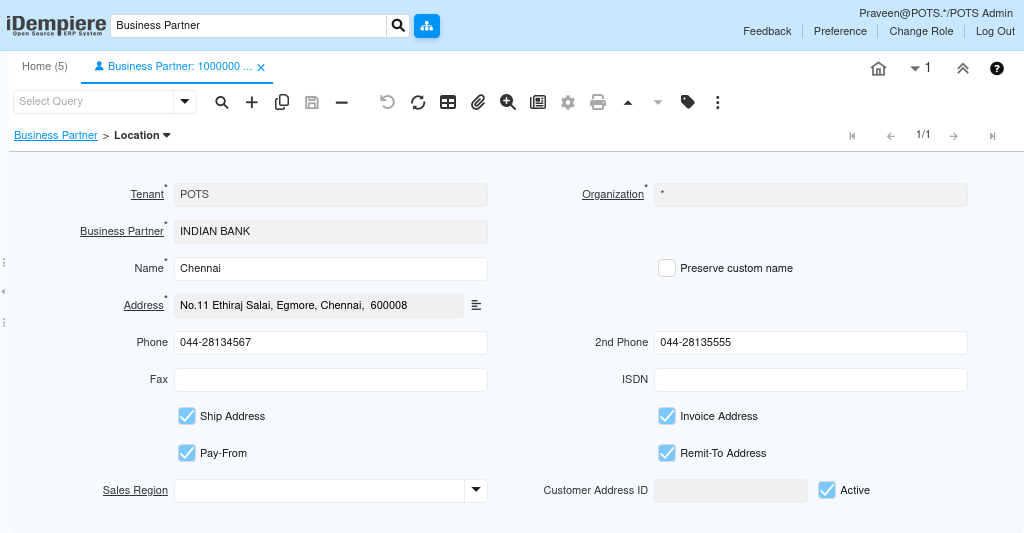Click the Name field containing Chennai
The width and height of the screenshot is (1024, 533).
pos(330,268)
